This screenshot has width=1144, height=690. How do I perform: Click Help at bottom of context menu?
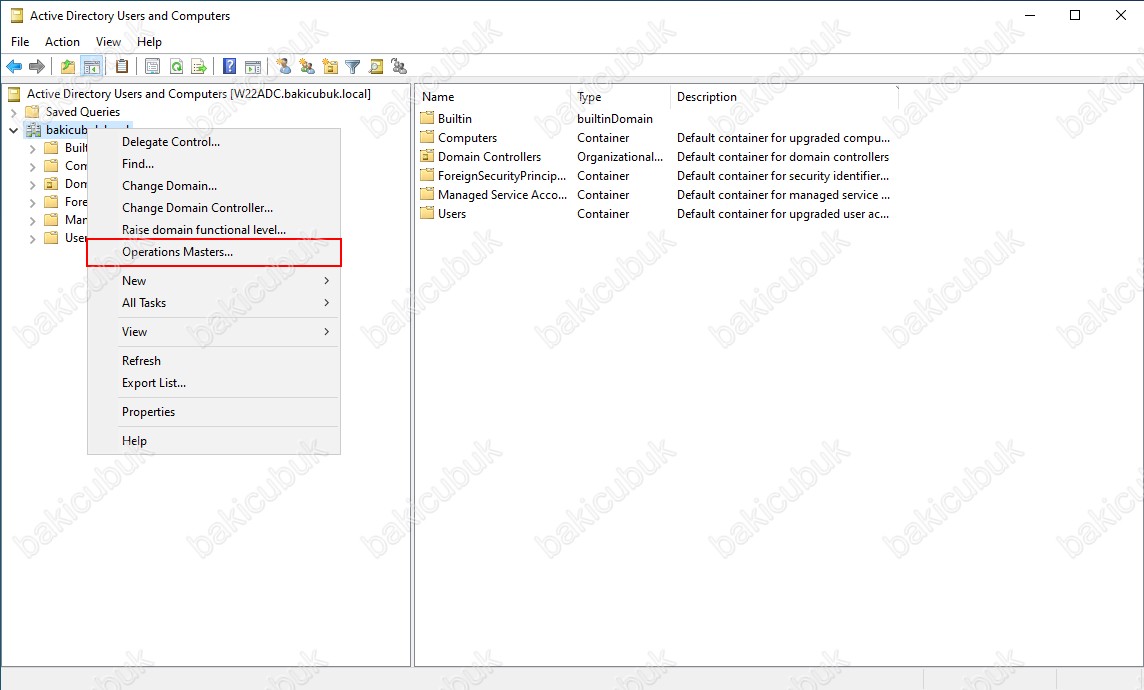tap(214, 441)
